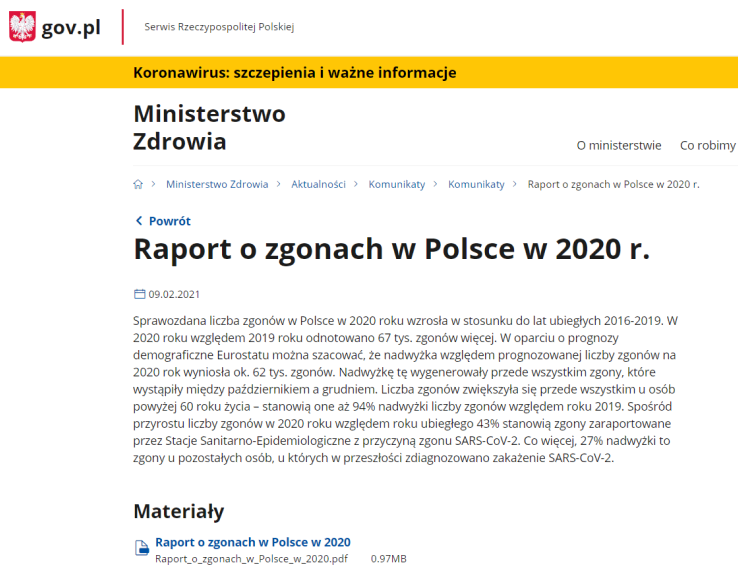The image size is (738, 582).
Task: Click the home icon in breadcrumbs
Action: pos(138,184)
